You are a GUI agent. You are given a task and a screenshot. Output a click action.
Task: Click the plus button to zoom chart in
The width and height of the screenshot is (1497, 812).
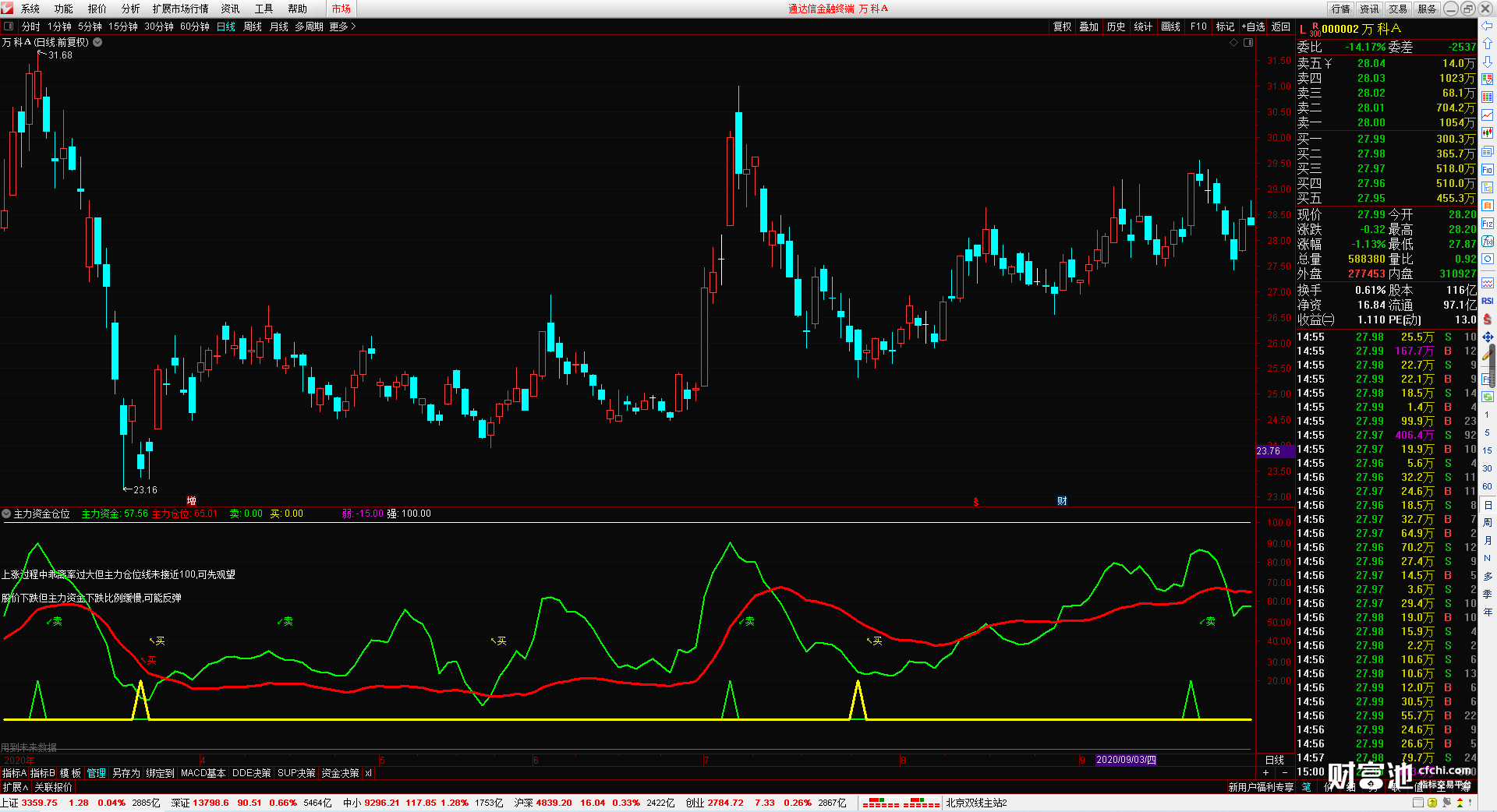click(1265, 773)
